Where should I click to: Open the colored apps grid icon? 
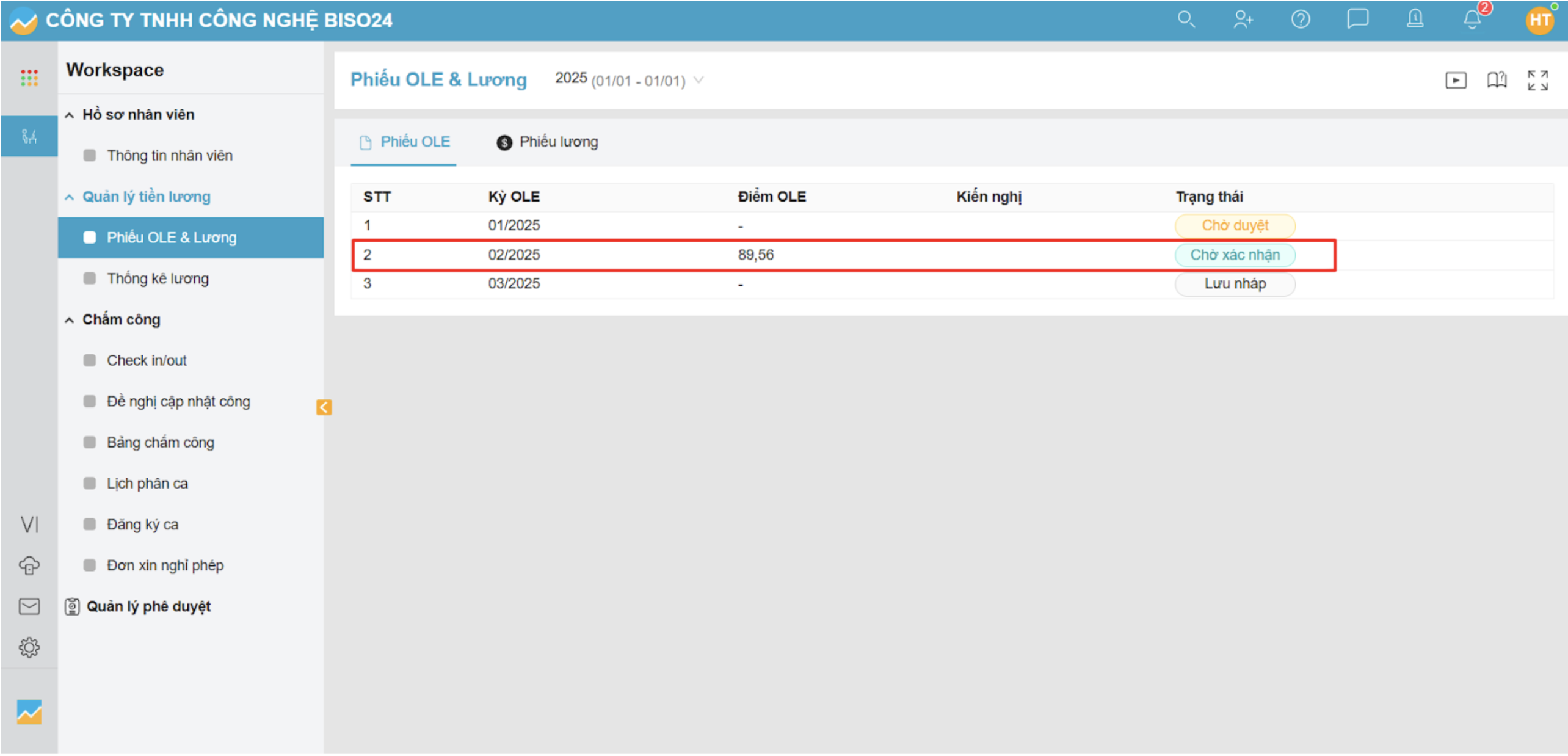29,78
